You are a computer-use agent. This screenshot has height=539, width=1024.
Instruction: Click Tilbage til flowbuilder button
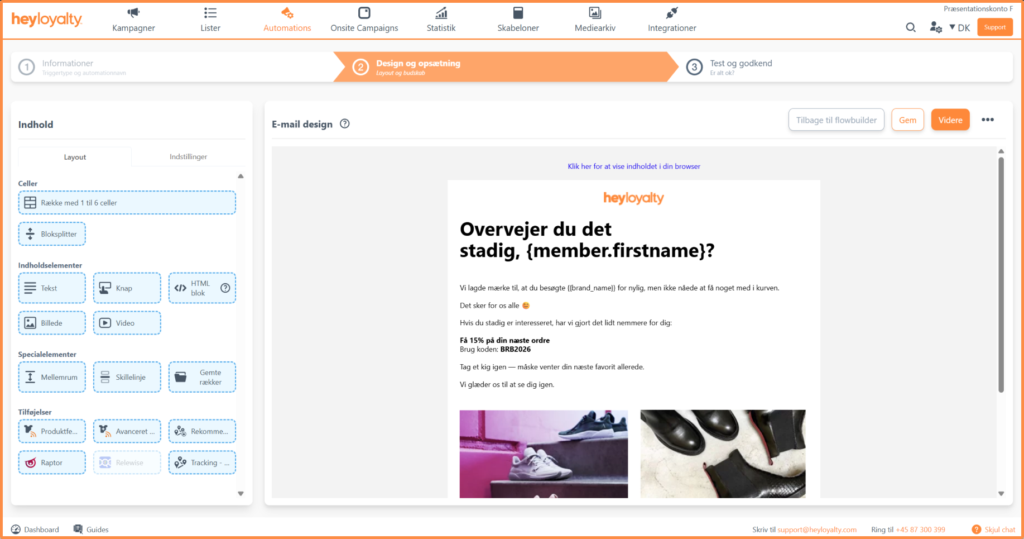click(x=836, y=120)
